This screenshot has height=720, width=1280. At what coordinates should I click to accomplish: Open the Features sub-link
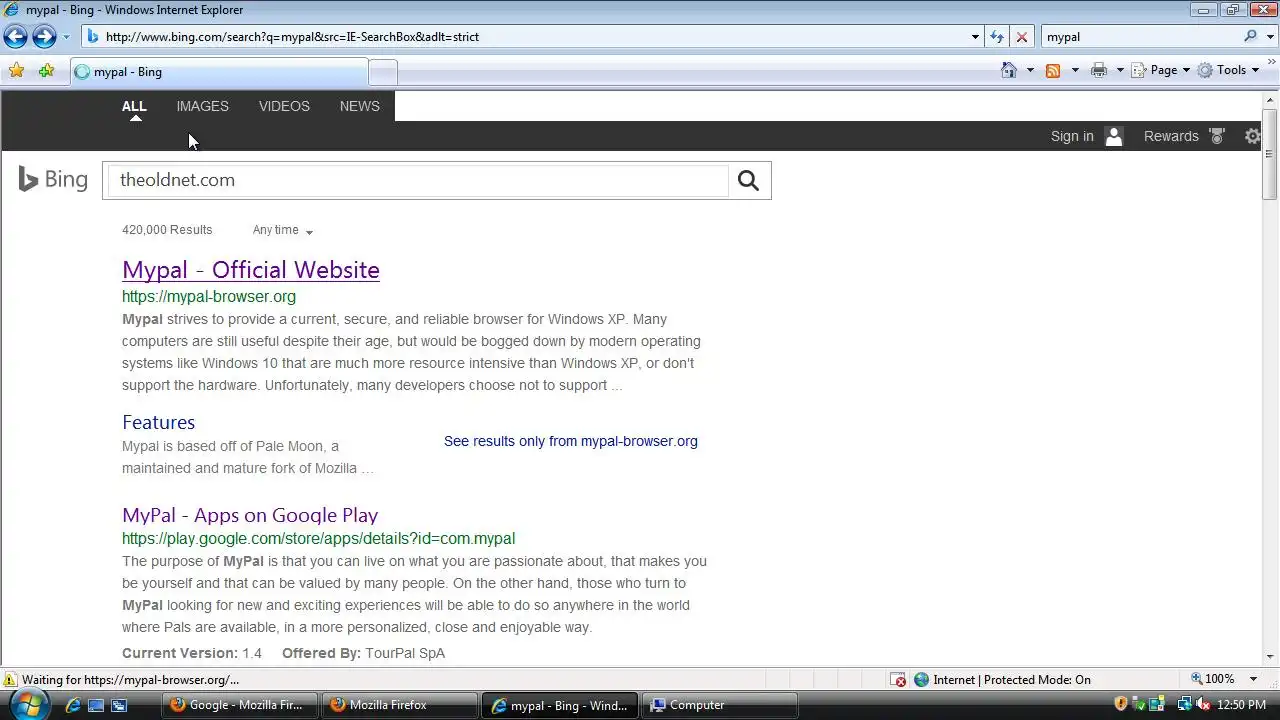158,422
